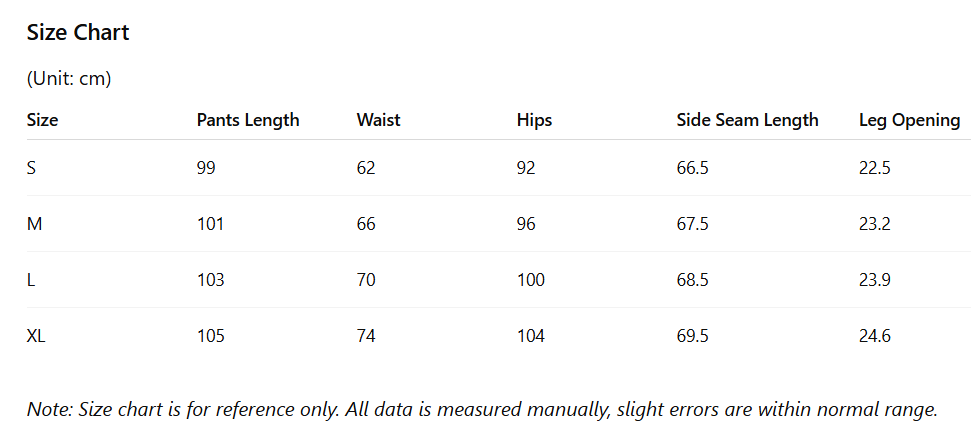
Task: Click the italic reference note text
Action: 482,409
